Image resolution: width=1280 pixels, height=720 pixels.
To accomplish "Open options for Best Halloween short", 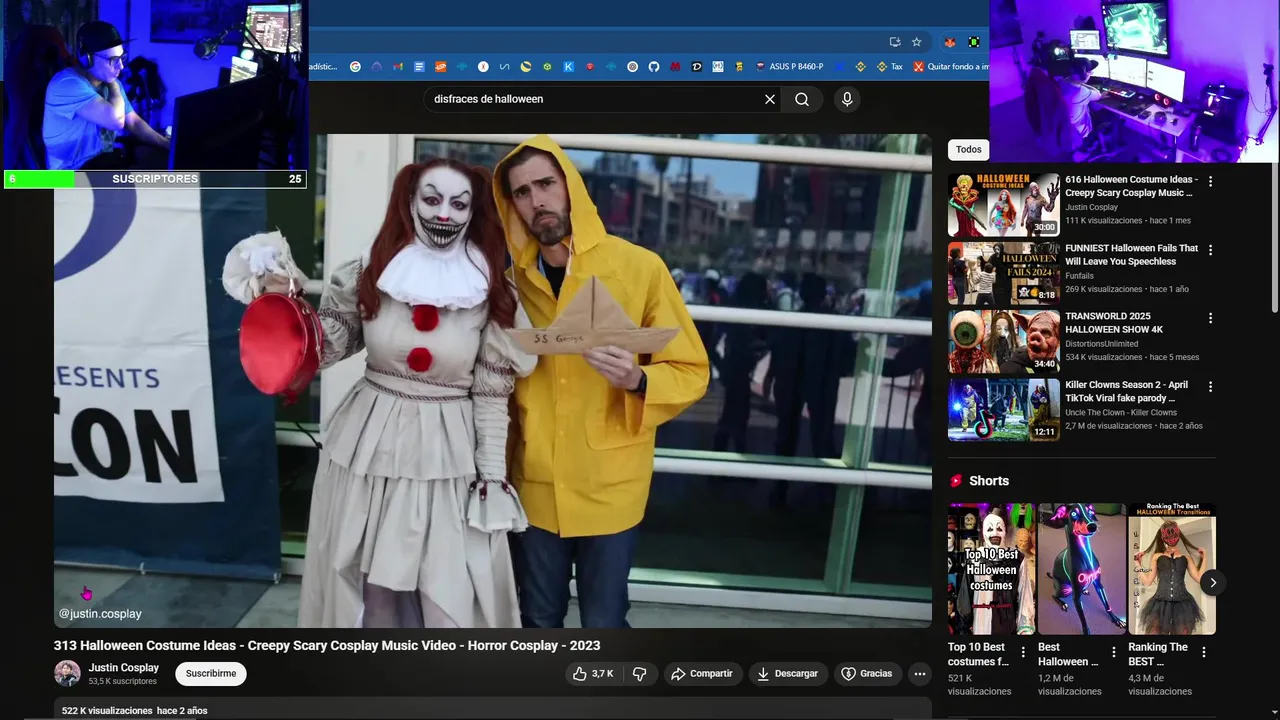I will pyautogui.click(x=1114, y=652).
